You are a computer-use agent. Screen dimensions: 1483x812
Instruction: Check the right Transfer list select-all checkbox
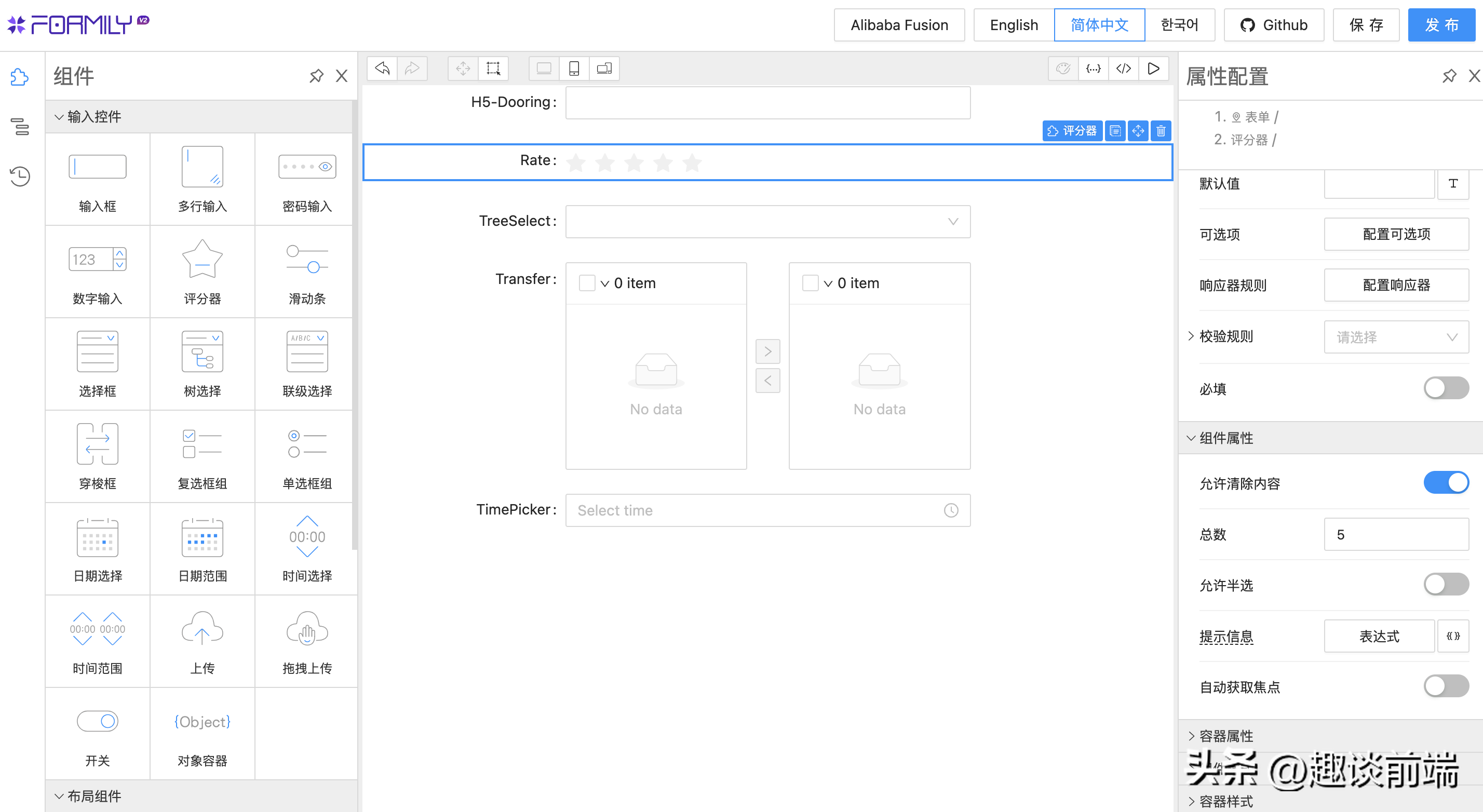810,283
